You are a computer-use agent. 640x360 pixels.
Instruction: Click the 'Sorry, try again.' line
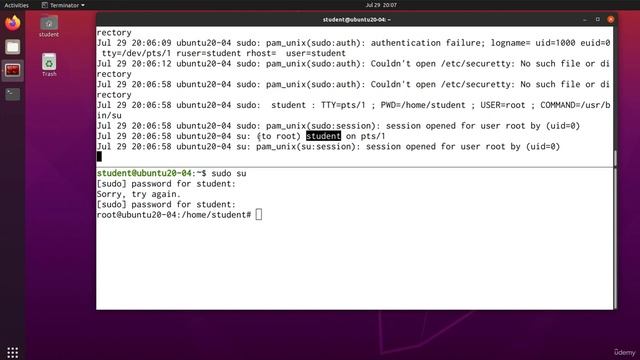pyautogui.click(x=138, y=194)
